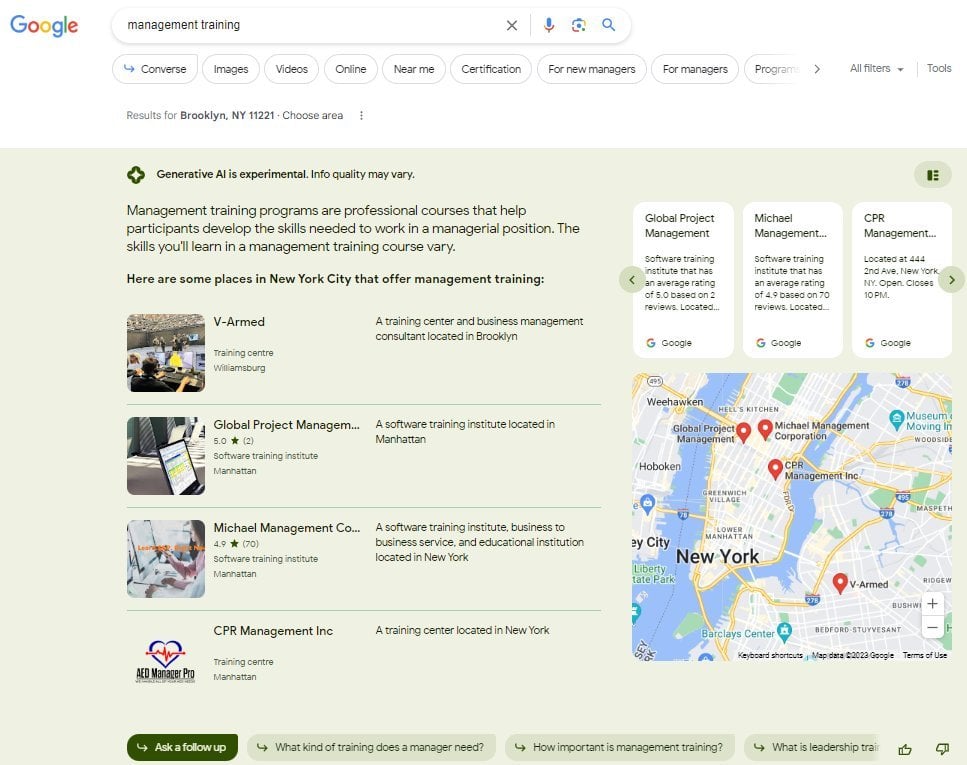Clear the search box text
The width and height of the screenshot is (967, 765).
pyautogui.click(x=511, y=25)
